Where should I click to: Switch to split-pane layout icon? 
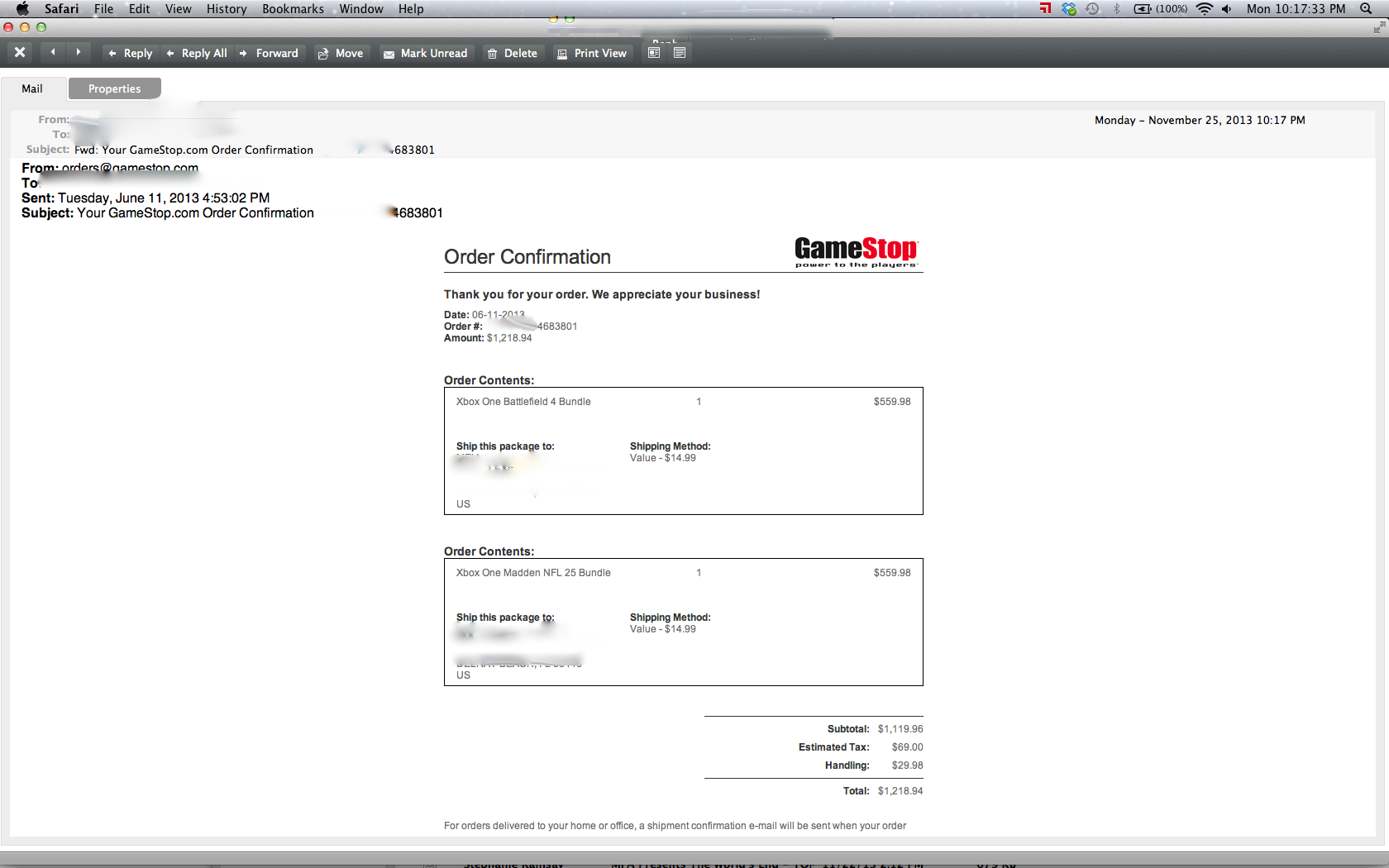coord(654,52)
